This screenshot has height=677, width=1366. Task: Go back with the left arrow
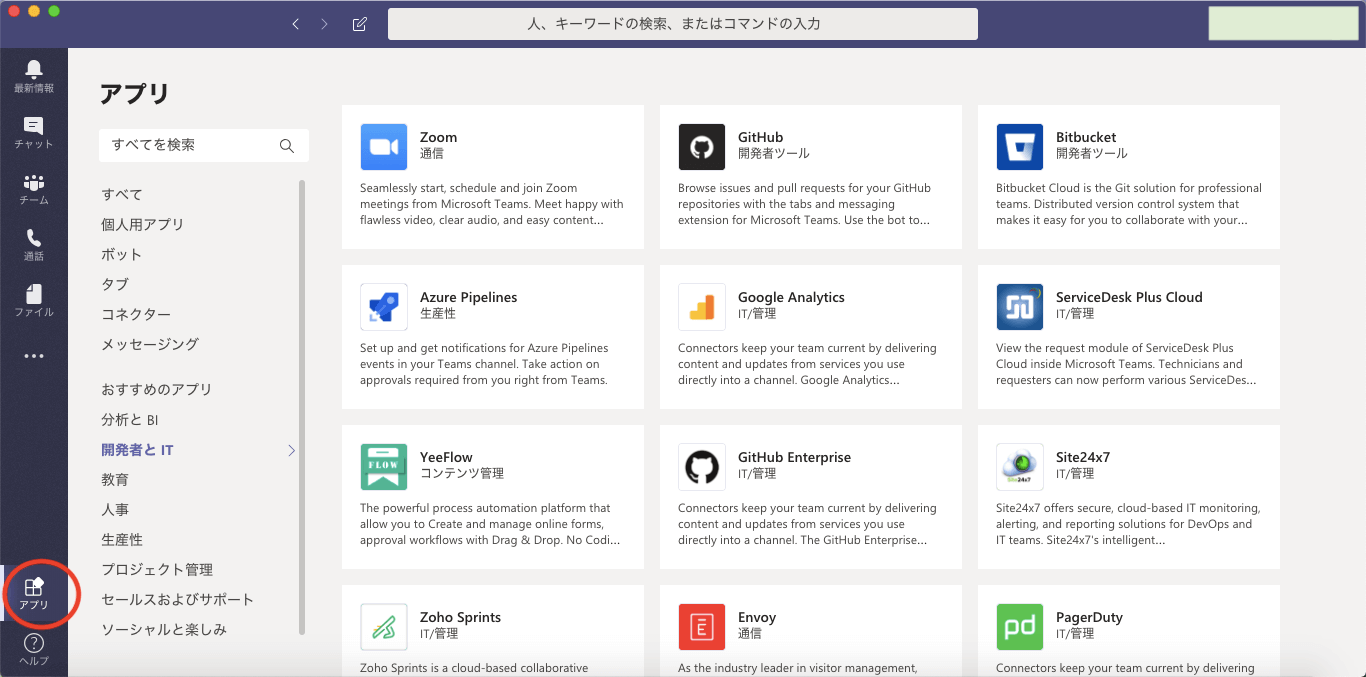295,24
